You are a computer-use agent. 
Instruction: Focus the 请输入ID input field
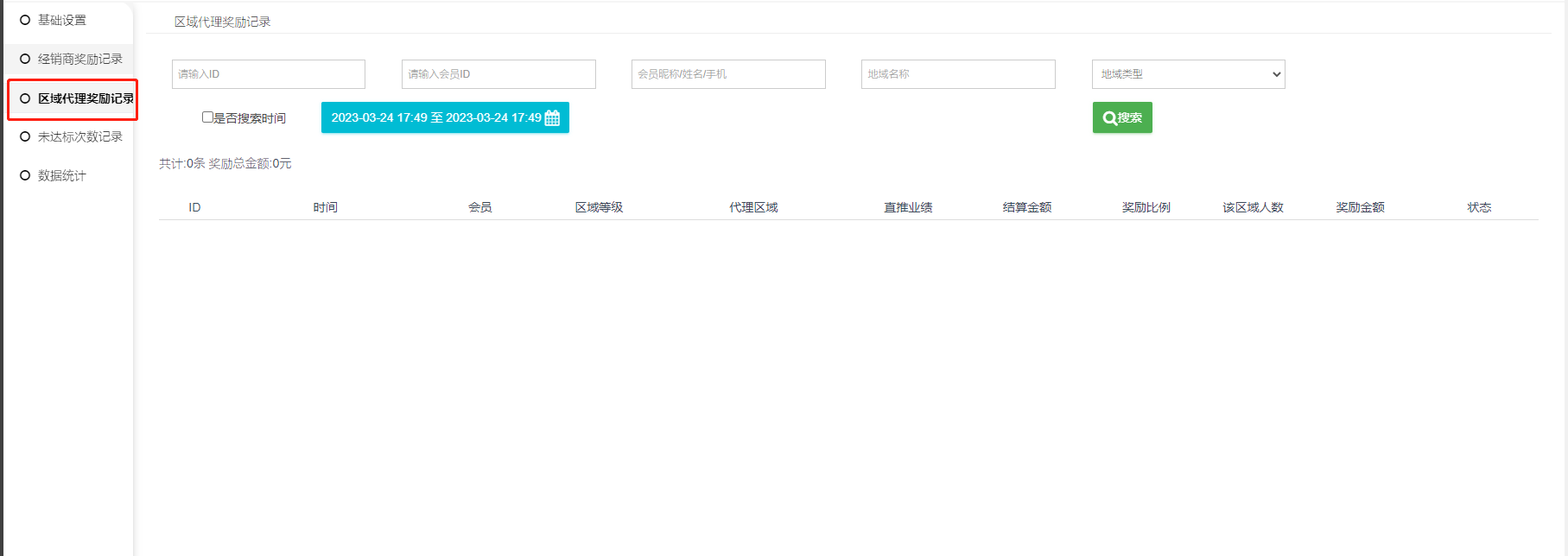tap(269, 74)
